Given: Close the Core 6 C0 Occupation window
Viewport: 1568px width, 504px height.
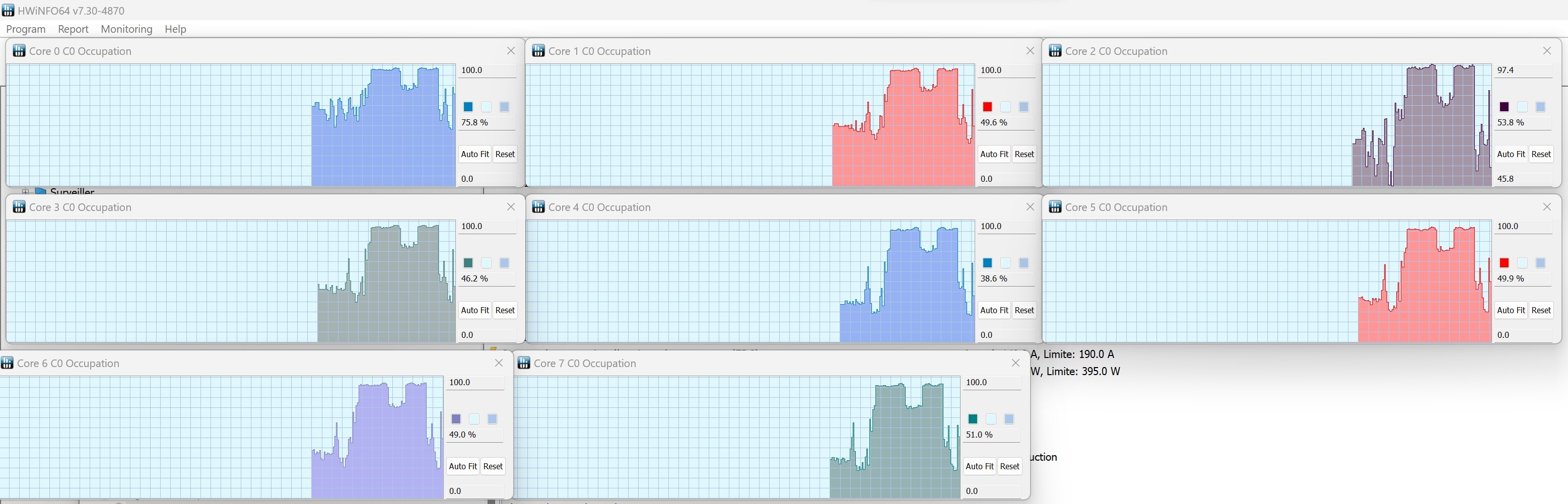Looking at the screenshot, I should tap(499, 363).
